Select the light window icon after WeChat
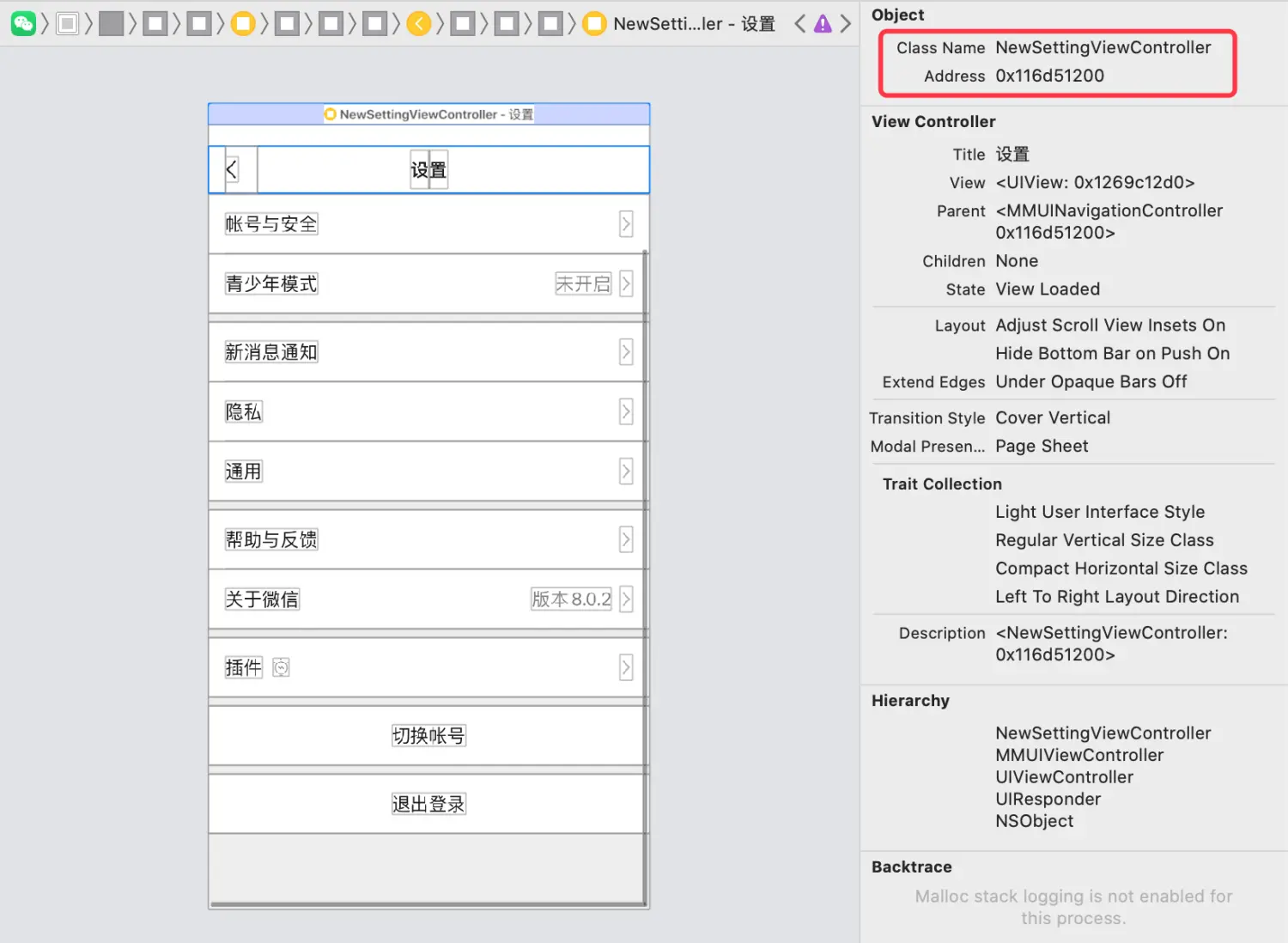This screenshot has height=943, width=1288. pos(67,23)
